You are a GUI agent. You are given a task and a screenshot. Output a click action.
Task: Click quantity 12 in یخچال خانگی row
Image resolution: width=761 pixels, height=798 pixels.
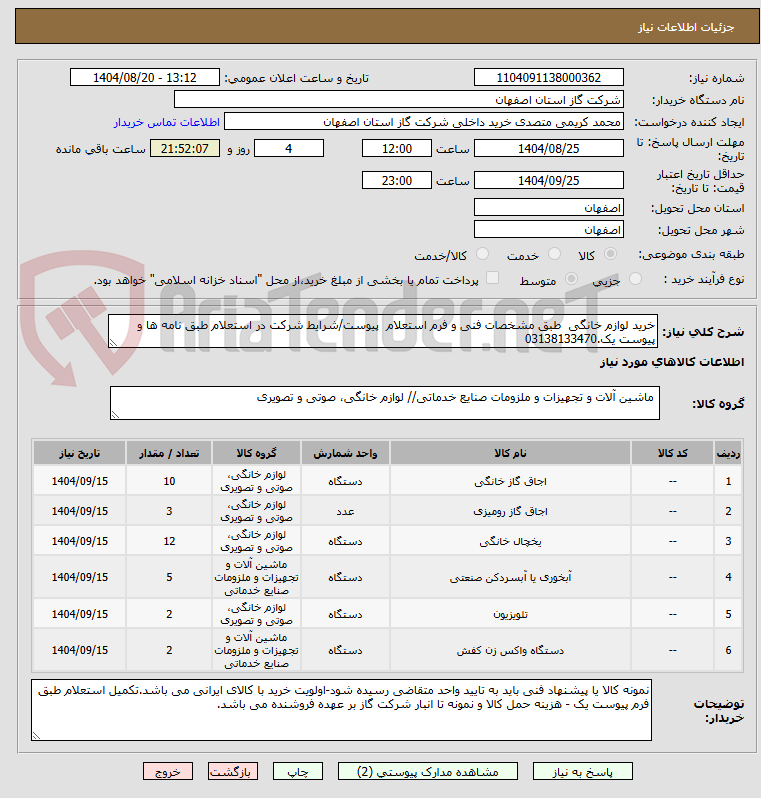point(169,541)
